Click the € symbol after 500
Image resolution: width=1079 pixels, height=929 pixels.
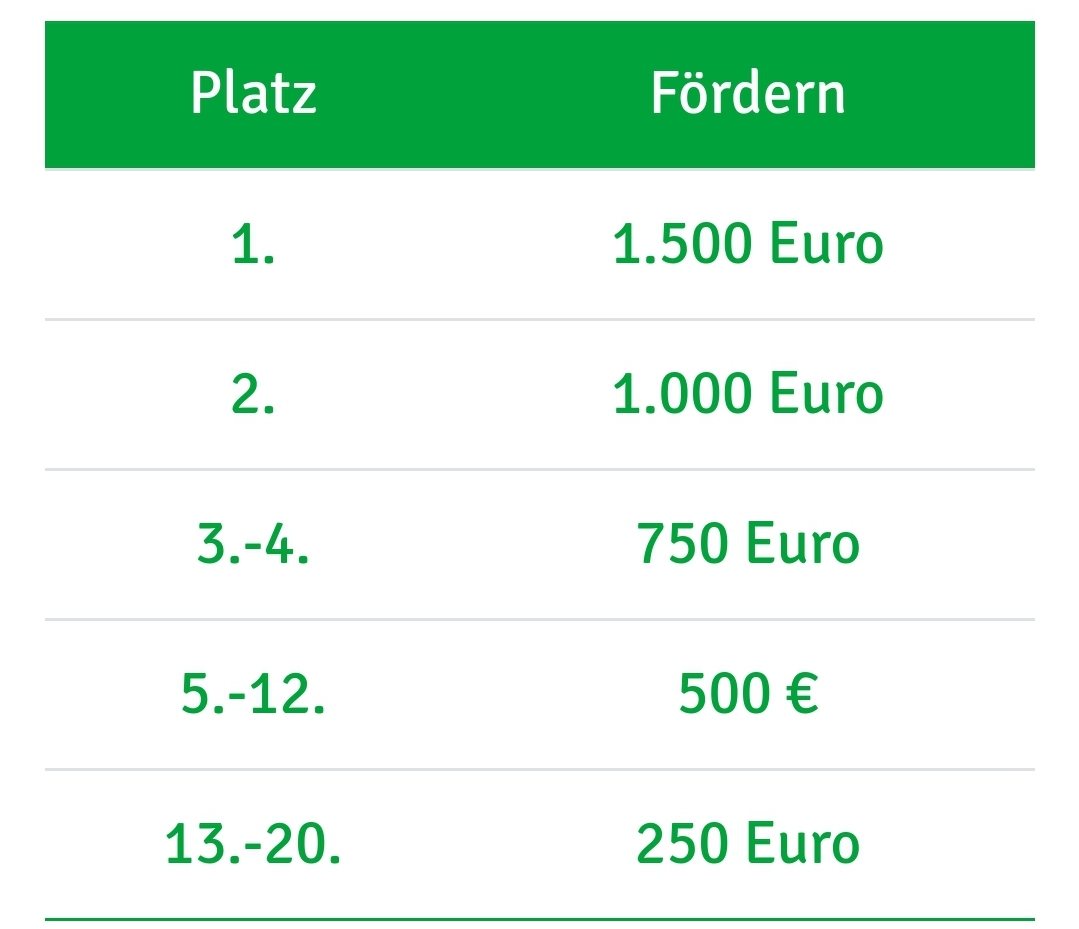[800, 695]
